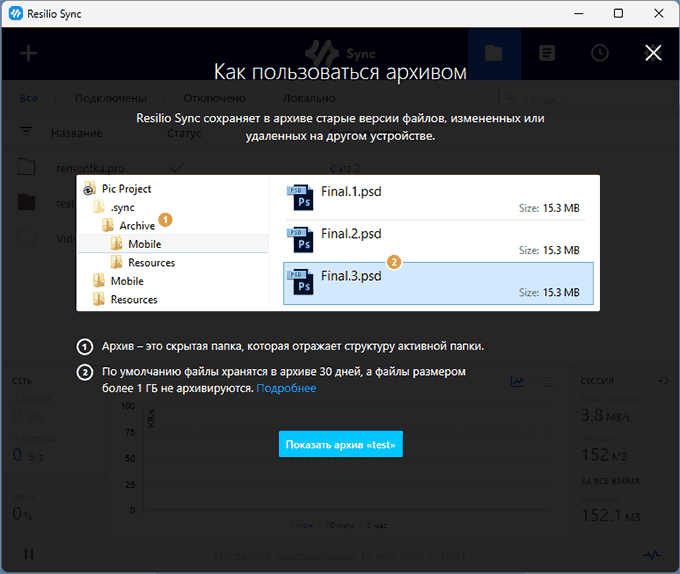Click the Final.1.psd file entry

[x=438, y=199]
